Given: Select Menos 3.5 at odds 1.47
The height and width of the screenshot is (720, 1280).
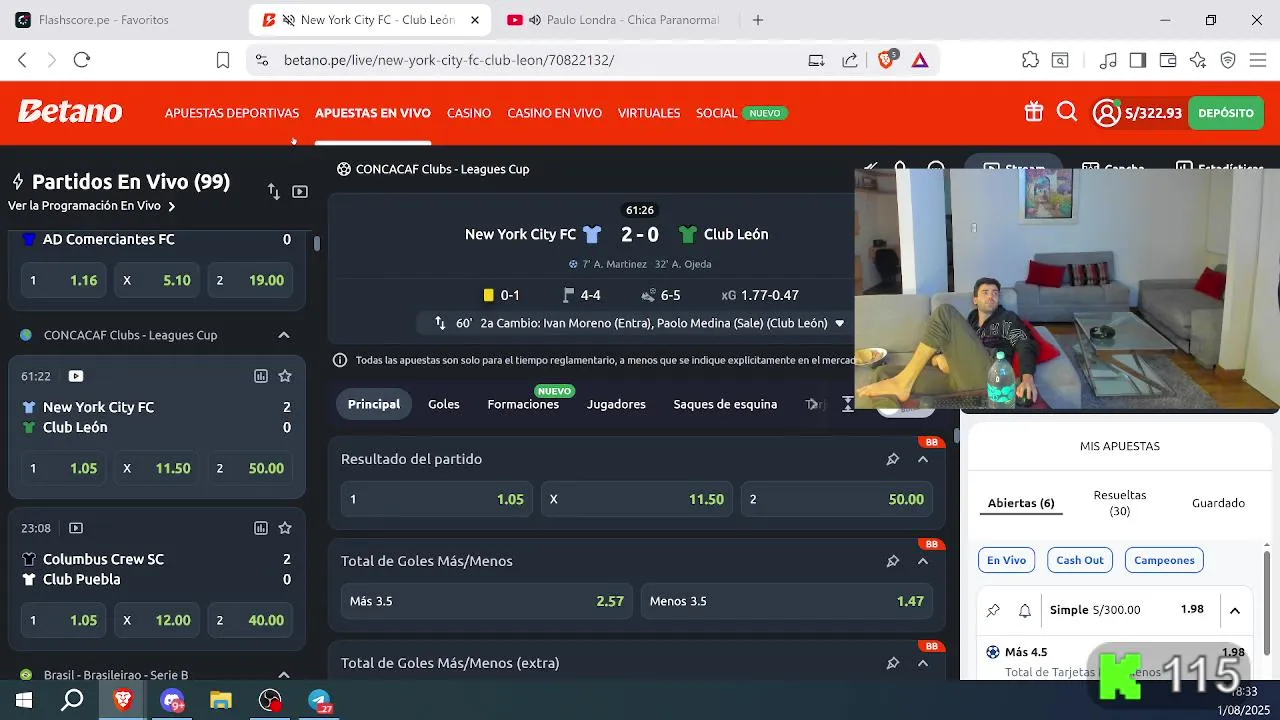Looking at the screenshot, I should click(x=787, y=601).
